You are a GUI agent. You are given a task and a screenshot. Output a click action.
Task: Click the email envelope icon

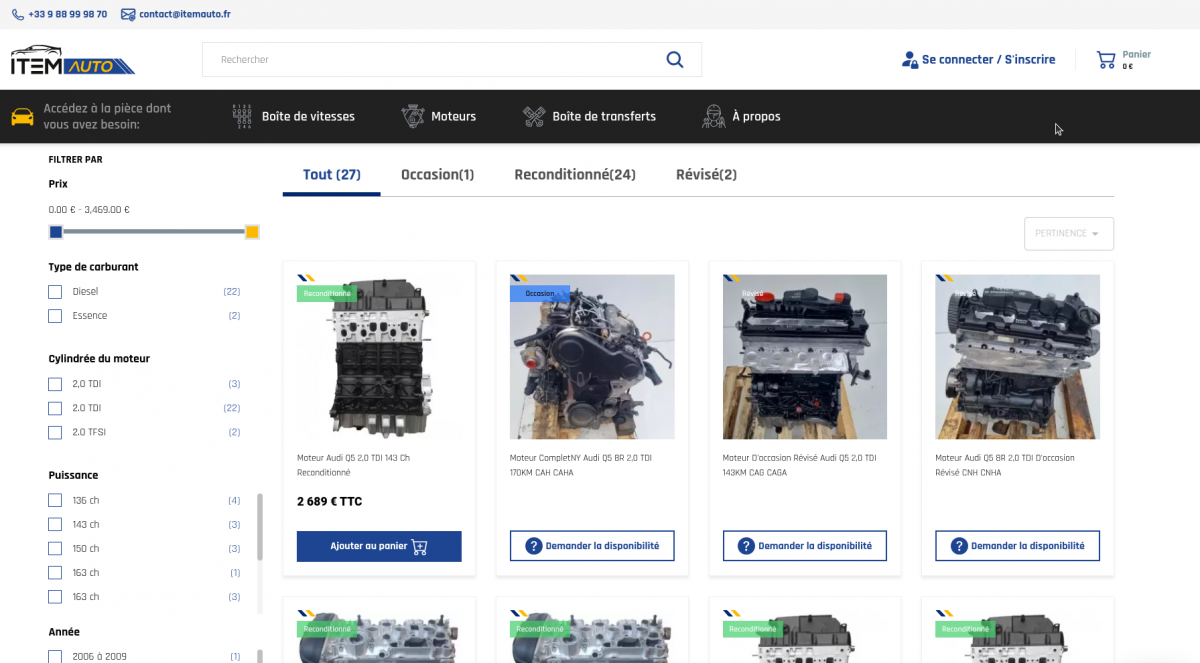(128, 15)
